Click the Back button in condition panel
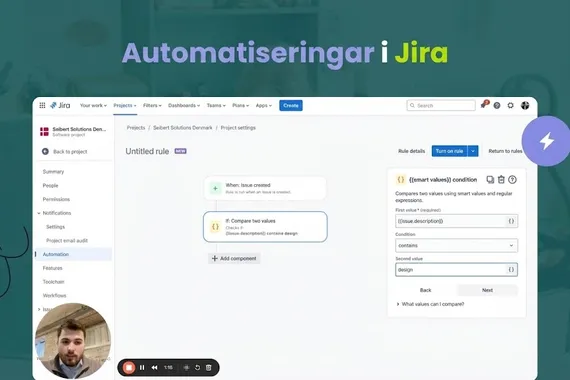 coord(425,290)
